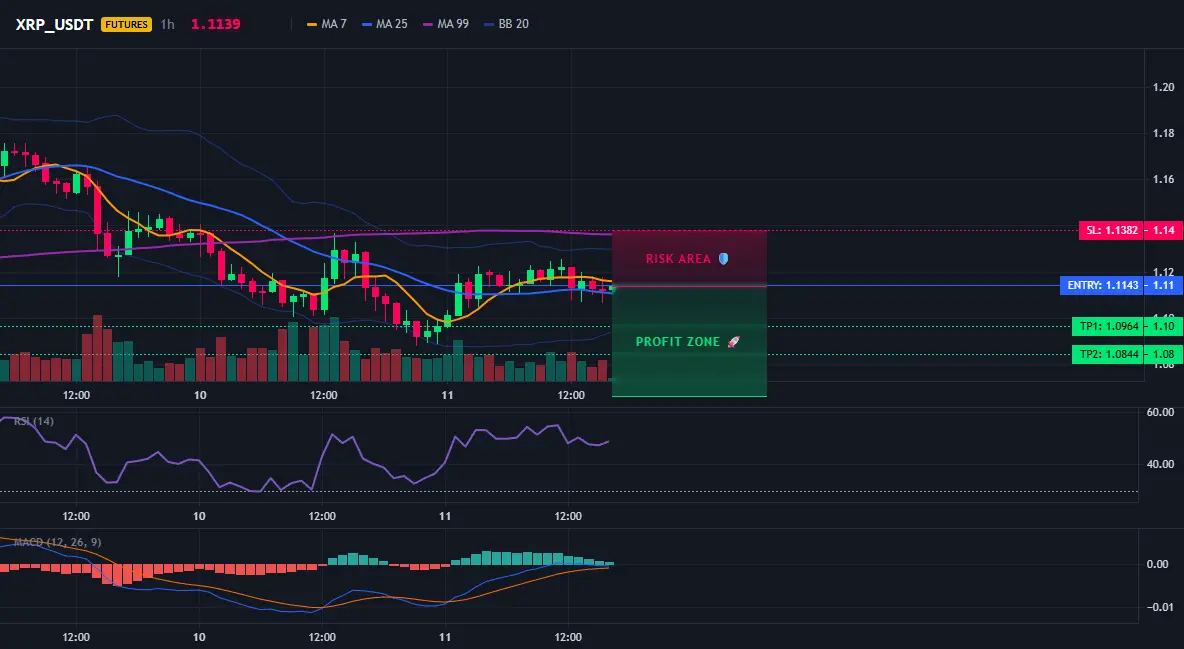Click the shield icon beside RISK AREA
1184x649 pixels.
tap(723, 258)
